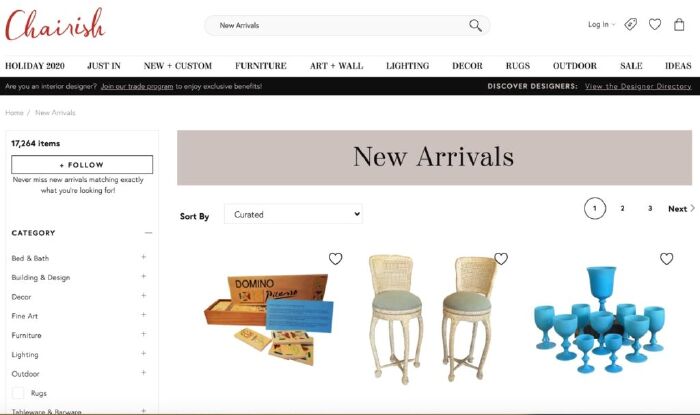Favorite the Picasso Domino set
Screen dimensions: 700x415
pyautogui.click(x=335, y=258)
